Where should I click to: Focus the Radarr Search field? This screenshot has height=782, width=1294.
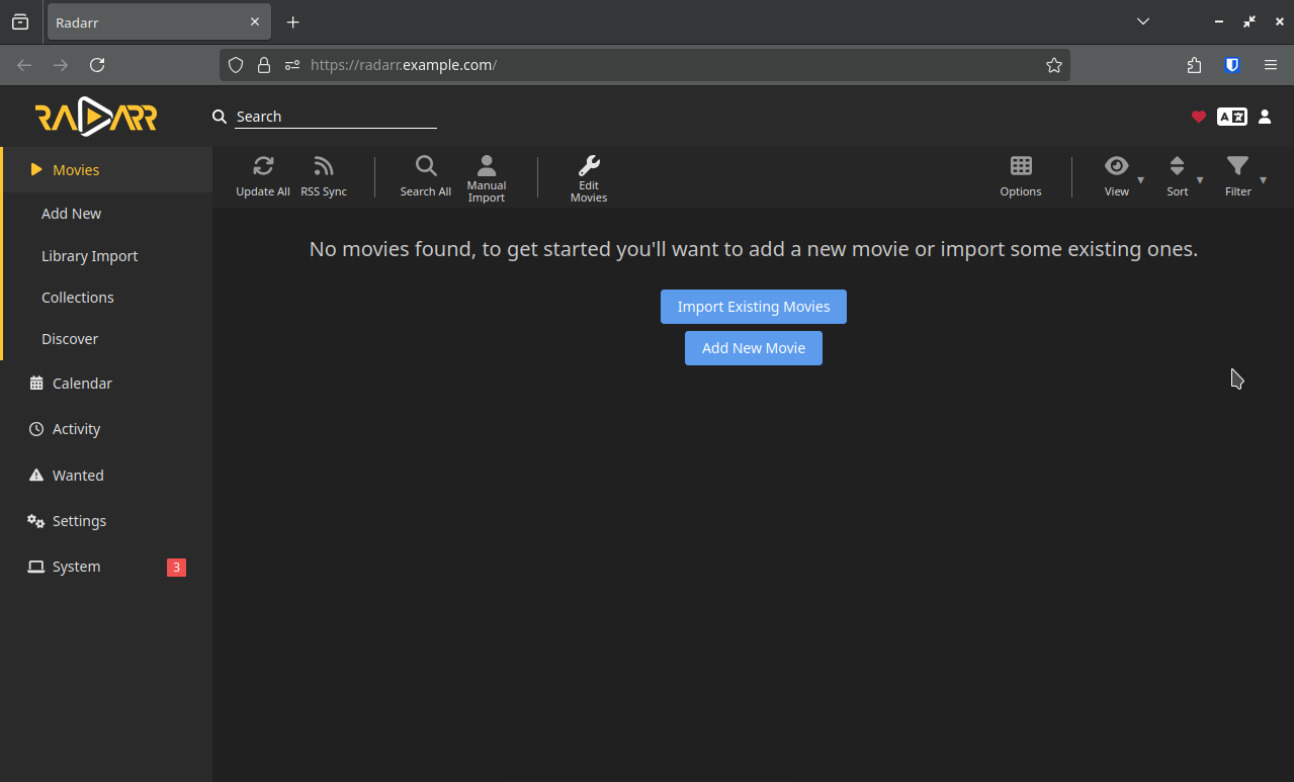[335, 117]
